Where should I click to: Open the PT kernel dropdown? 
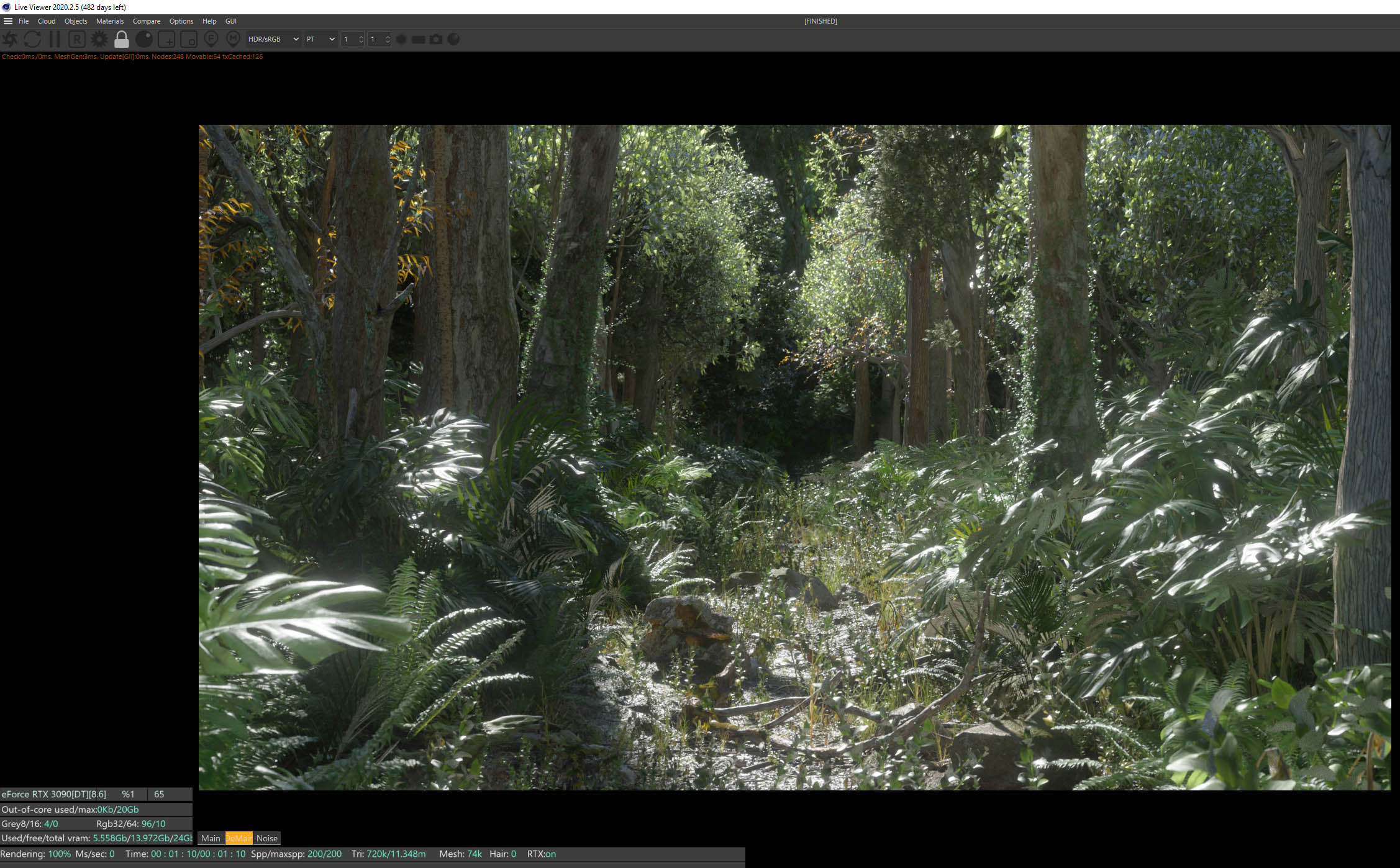[x=320, y=39]
